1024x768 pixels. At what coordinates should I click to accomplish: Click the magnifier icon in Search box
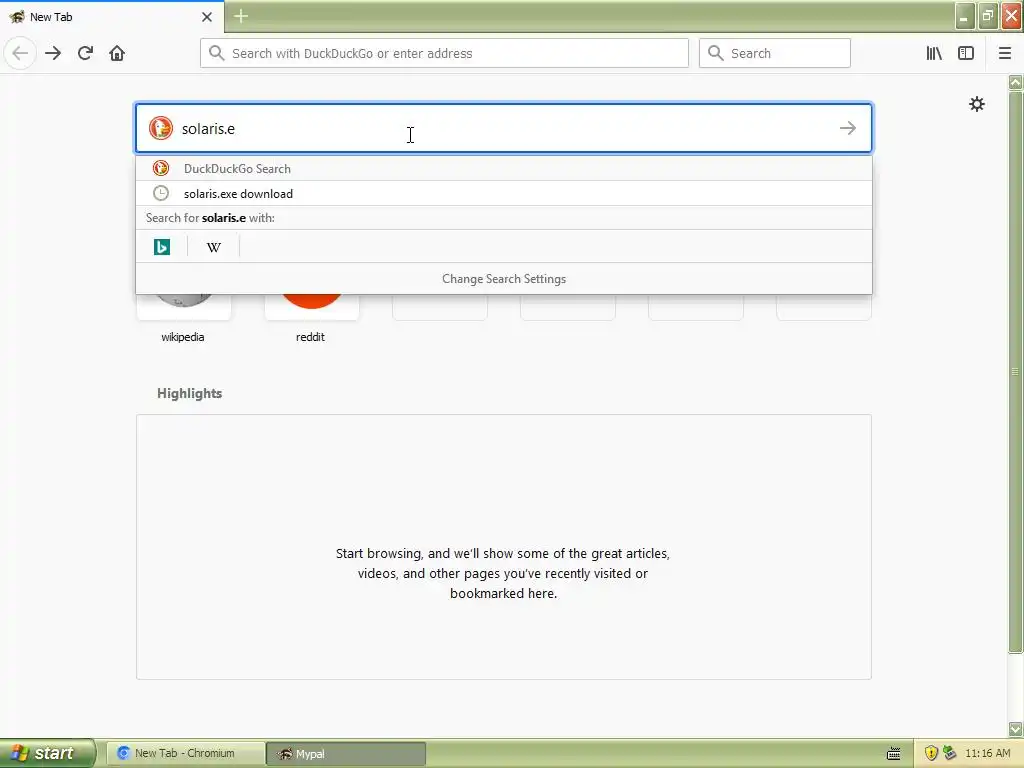click(x=716, y=53)
